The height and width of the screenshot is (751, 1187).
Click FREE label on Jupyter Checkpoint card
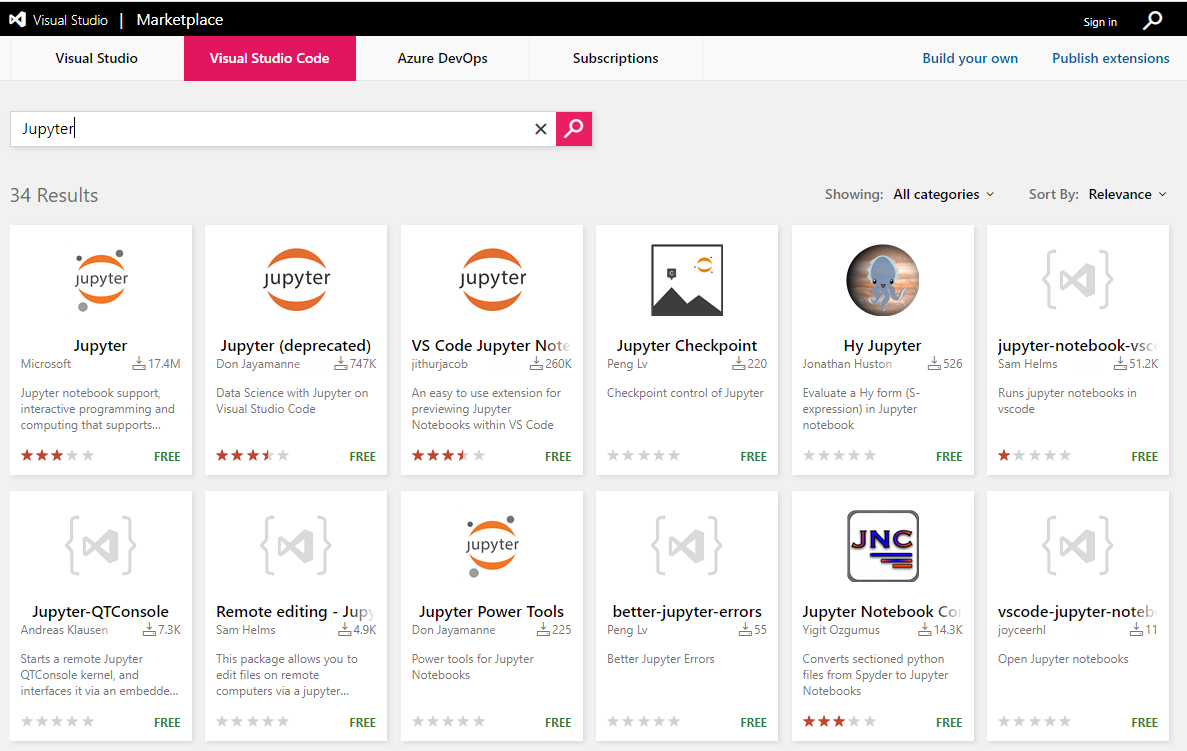(753, 457)
